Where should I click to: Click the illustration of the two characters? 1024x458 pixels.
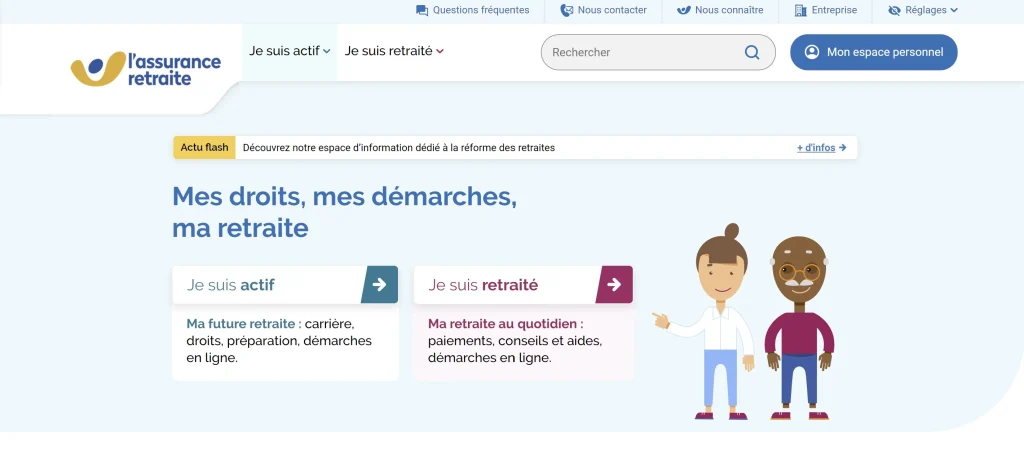point(743,321)
